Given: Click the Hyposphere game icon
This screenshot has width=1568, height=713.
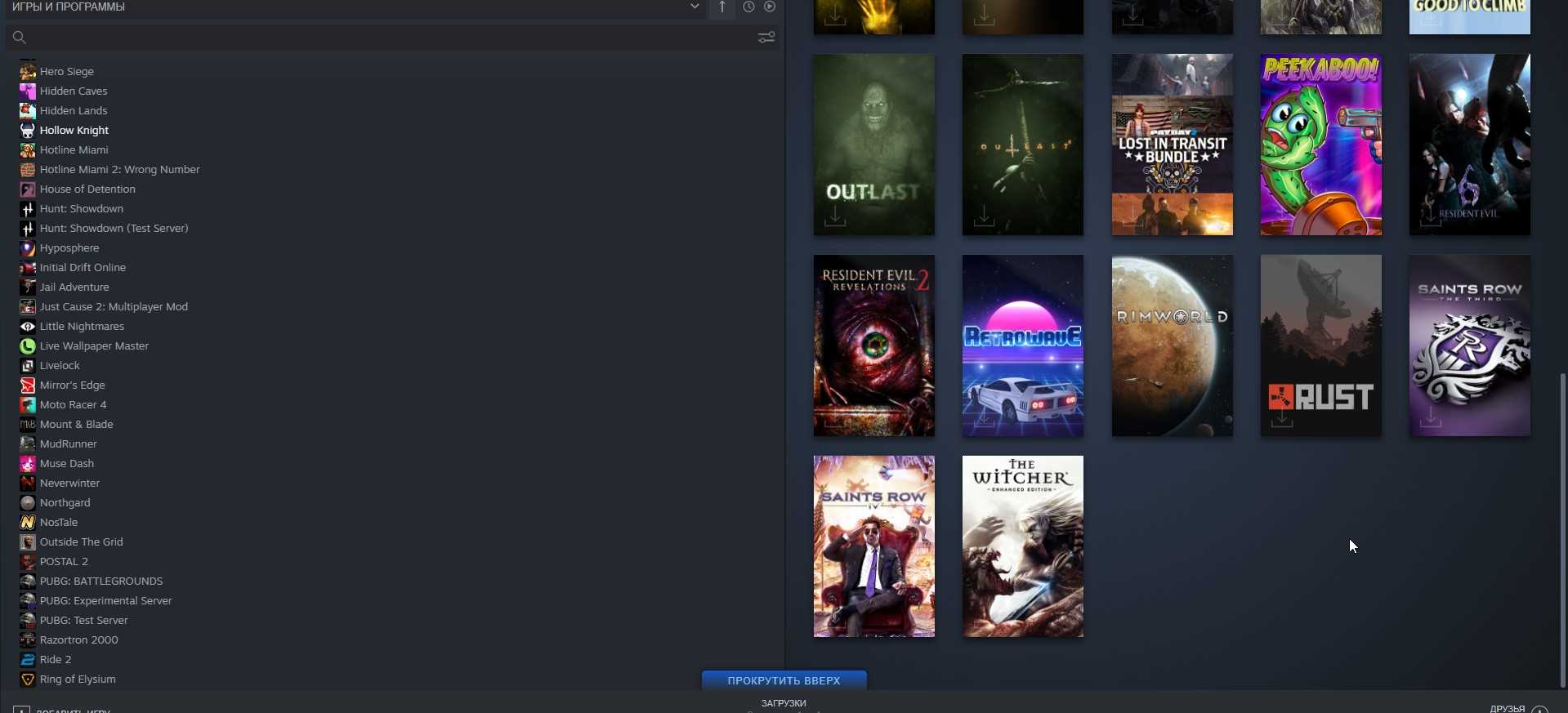Looking at the screenshot, I should (x=28, y=248).
